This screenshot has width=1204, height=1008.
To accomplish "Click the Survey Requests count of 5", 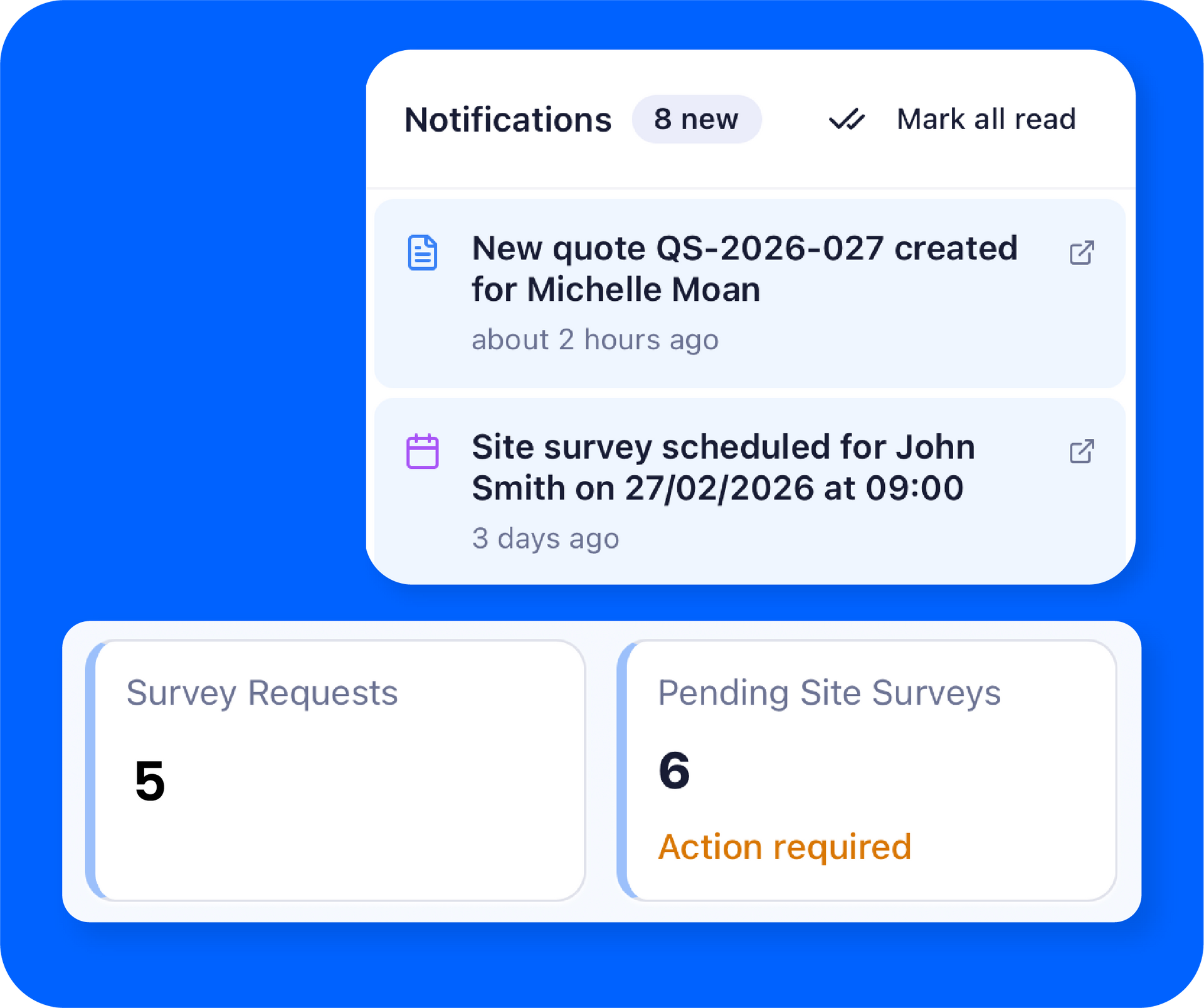I will click(150, 781).
